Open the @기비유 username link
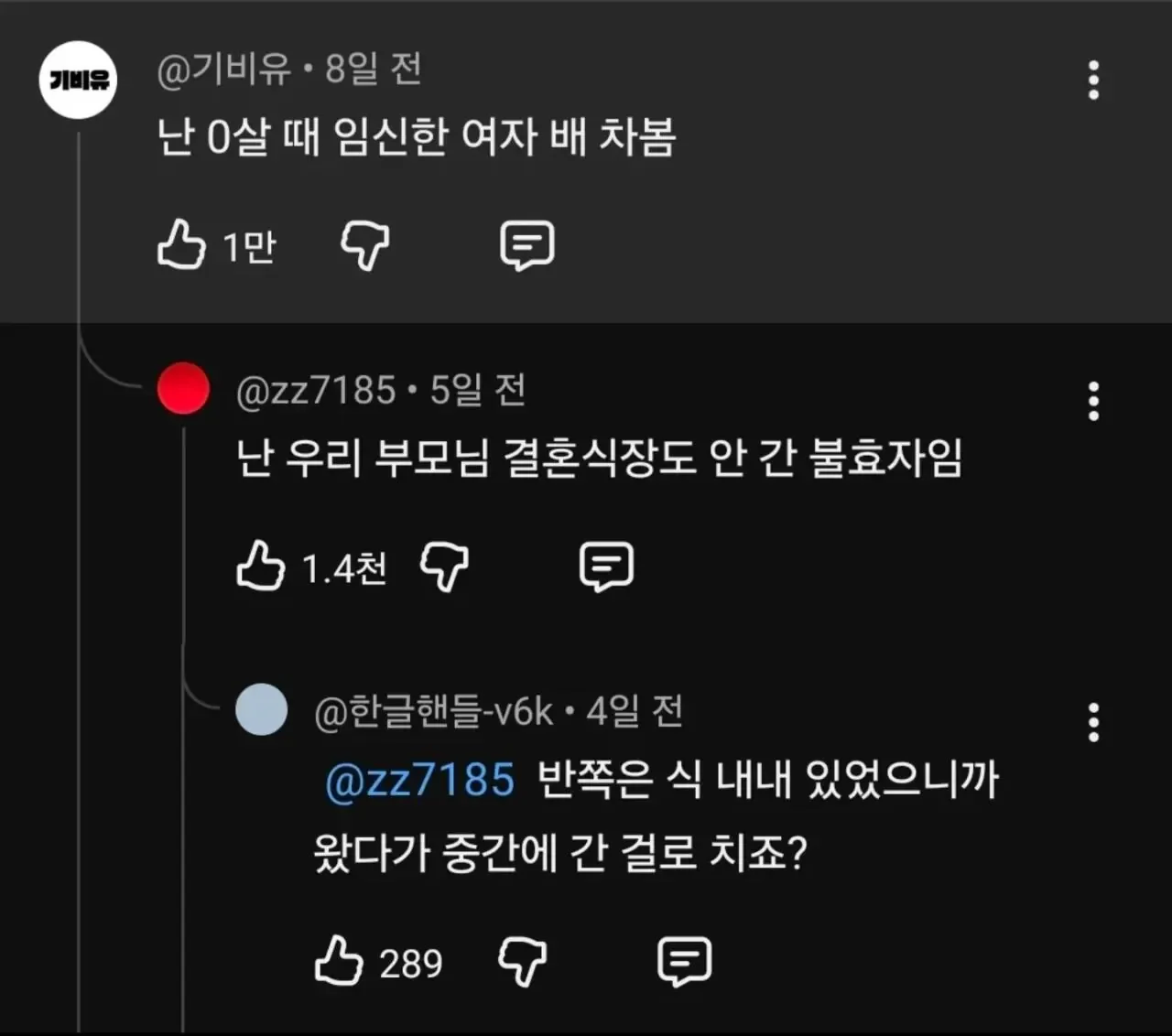 pyautogui.click(x=223, y=69)
